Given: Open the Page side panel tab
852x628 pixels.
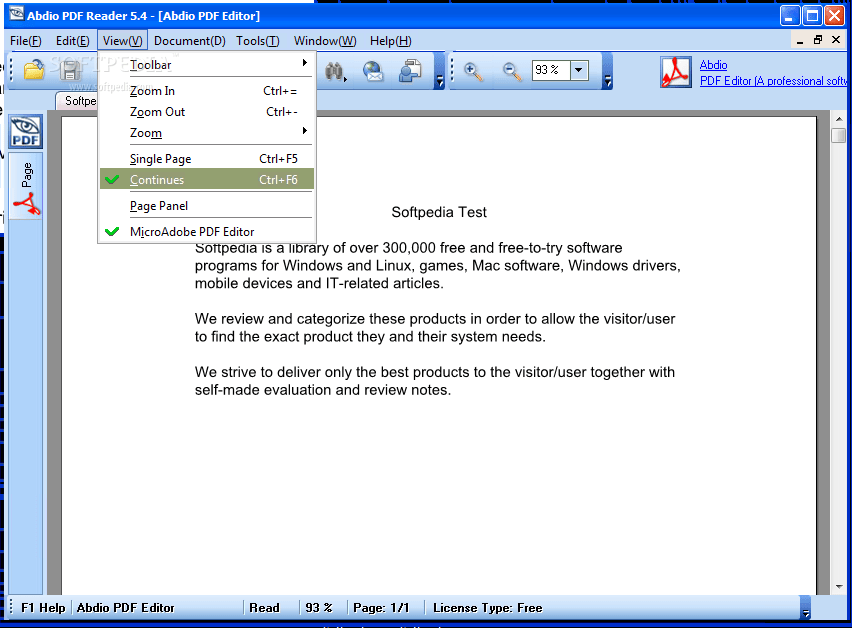Looking at the screenshot, I should 26,174.
